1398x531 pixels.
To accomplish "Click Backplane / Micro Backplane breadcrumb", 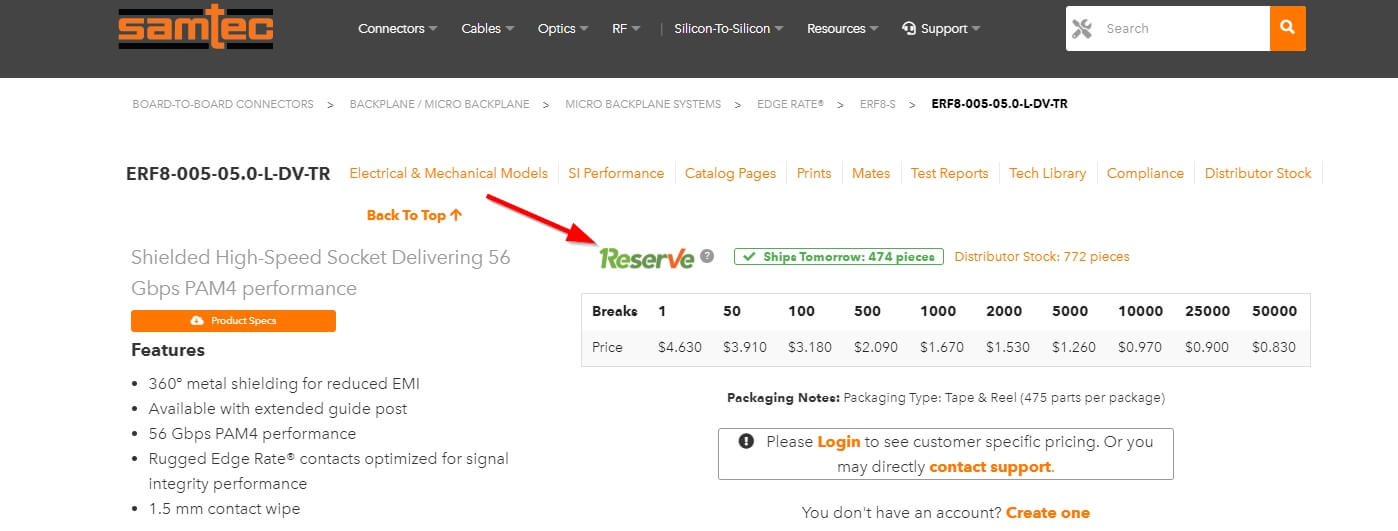I will pos(439,104).
